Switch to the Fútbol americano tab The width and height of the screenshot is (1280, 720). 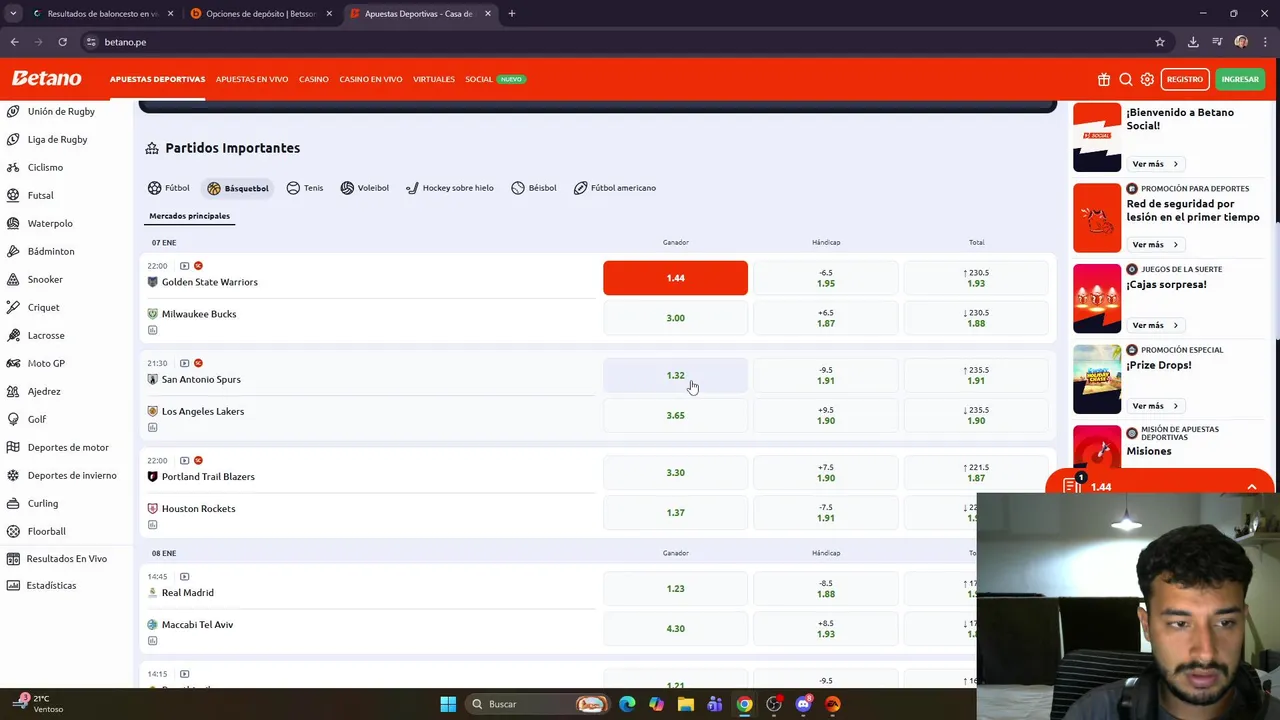point(615,188)
